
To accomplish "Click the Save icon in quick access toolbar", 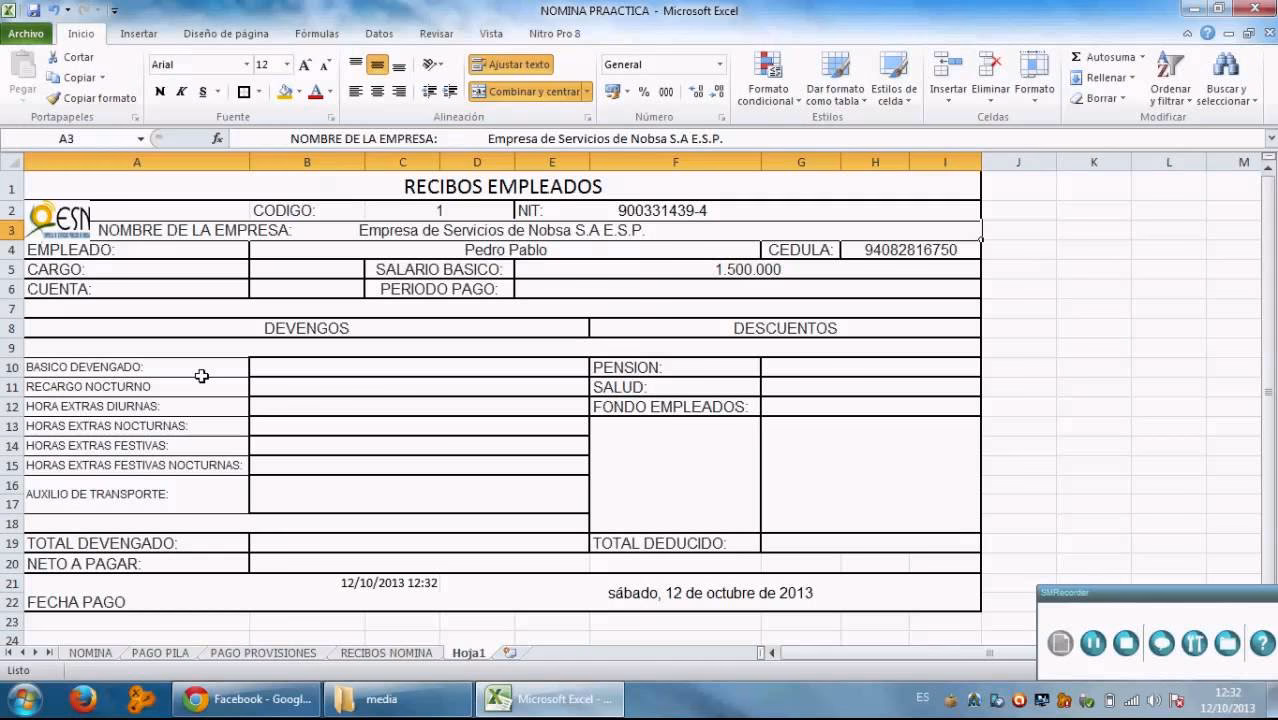I will point(33,11).
